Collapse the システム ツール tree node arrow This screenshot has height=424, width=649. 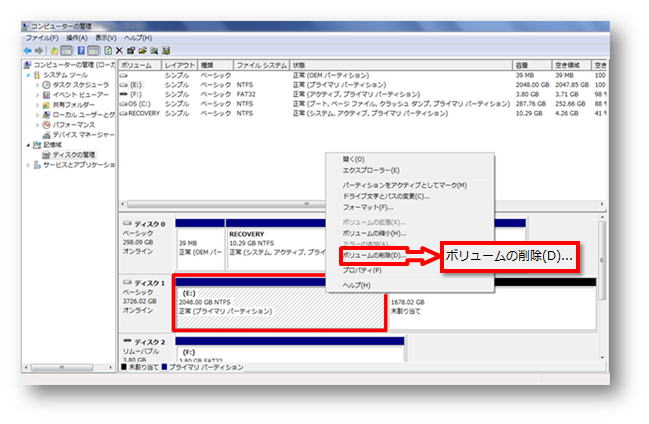(x=28, y=75)
